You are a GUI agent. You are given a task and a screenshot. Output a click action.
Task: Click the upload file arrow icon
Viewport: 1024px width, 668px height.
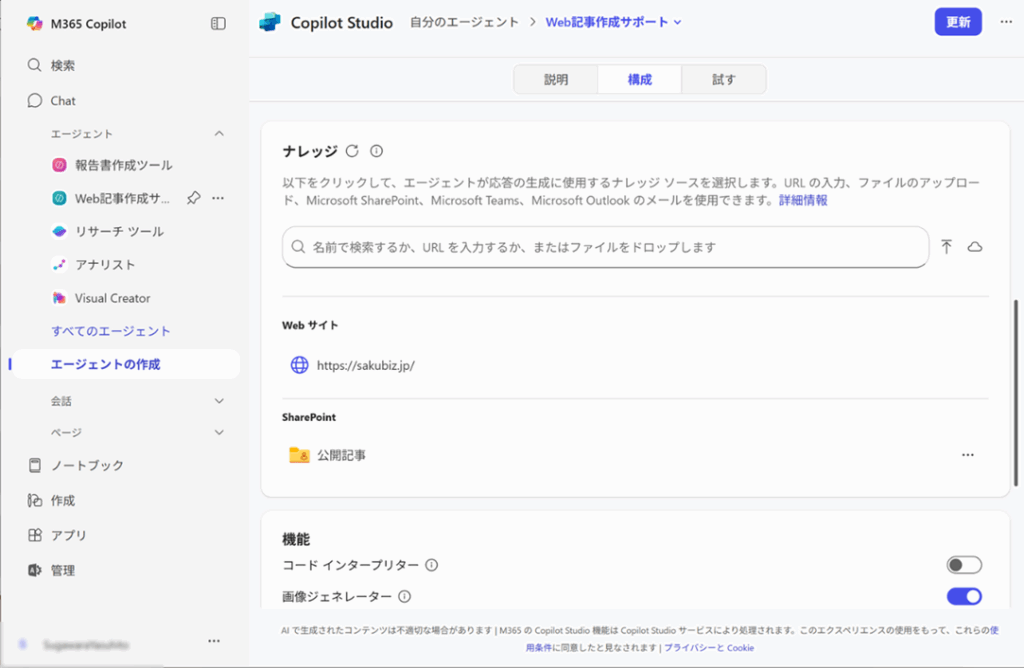pos(946,246)
